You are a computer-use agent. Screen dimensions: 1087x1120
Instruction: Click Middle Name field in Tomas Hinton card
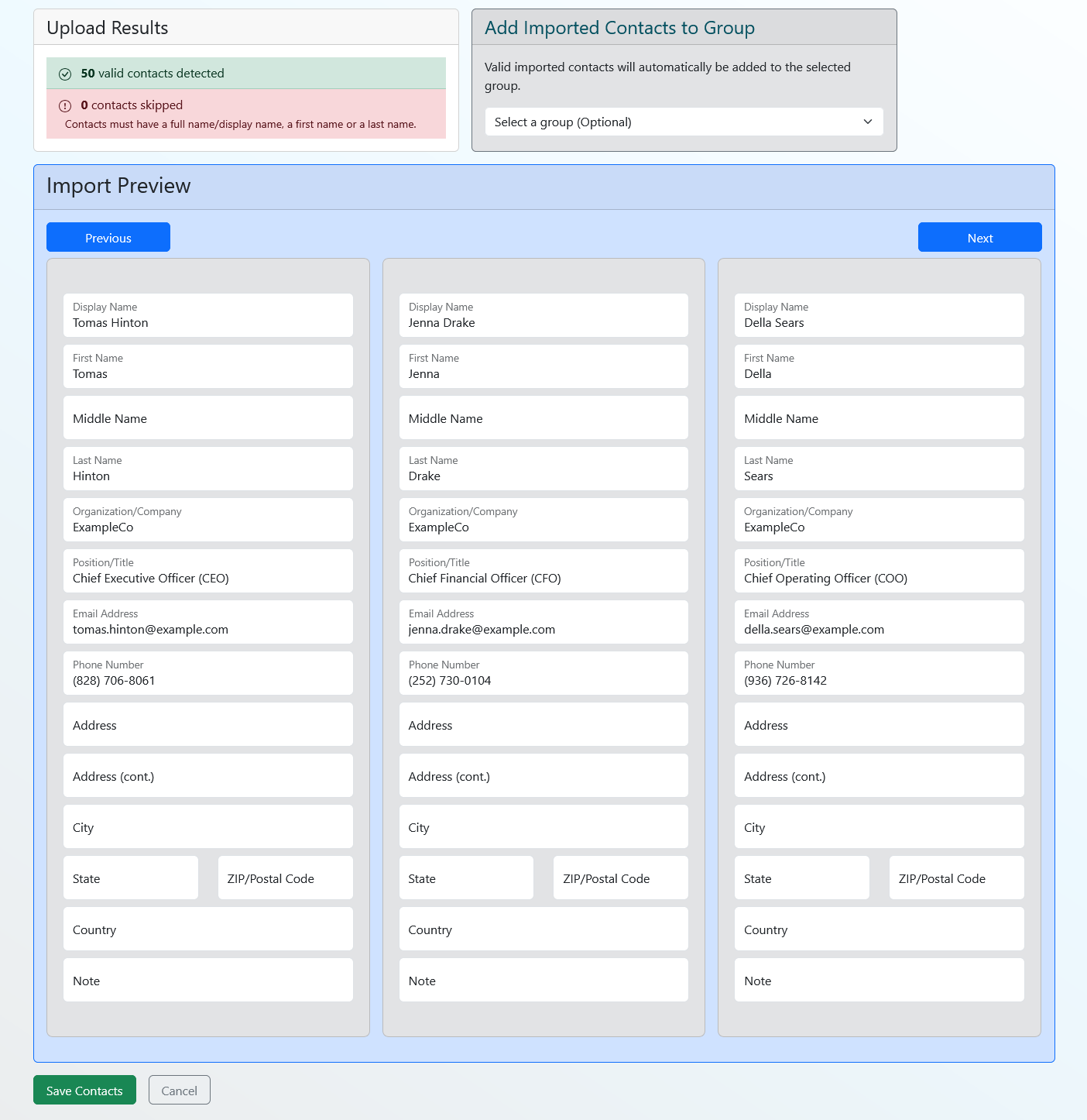point(208,417)
